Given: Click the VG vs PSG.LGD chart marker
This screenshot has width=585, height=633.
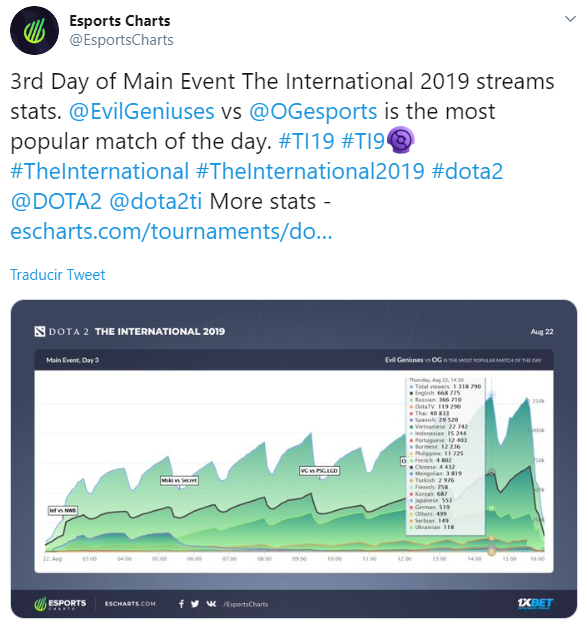Looking at the screenshot, I should [x=319, y=471].
